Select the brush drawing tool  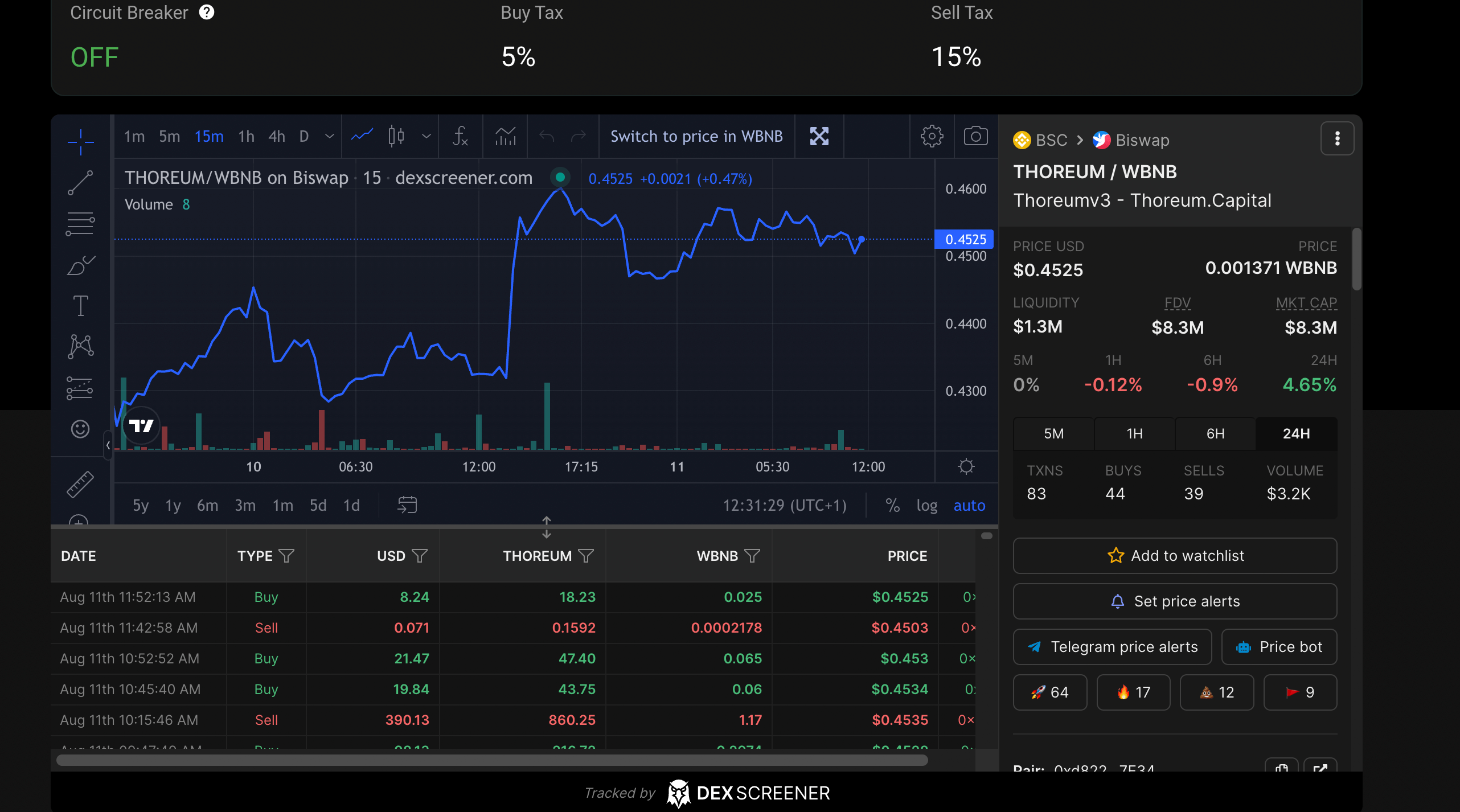point(80,265)
